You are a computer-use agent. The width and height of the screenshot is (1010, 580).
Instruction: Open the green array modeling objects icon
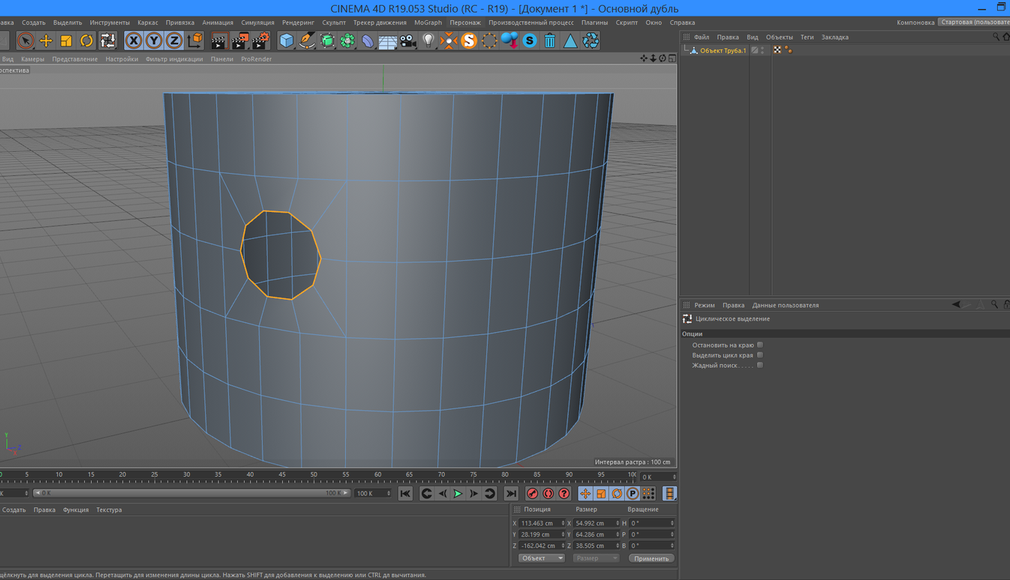[348, 41]
